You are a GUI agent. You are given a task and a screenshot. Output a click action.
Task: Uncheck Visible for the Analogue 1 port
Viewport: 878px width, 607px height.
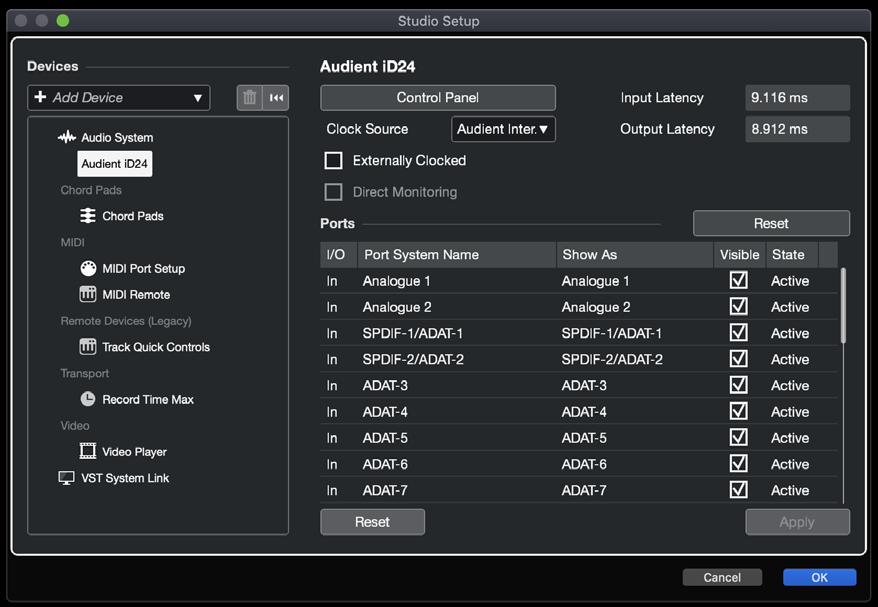click(739, 280)
